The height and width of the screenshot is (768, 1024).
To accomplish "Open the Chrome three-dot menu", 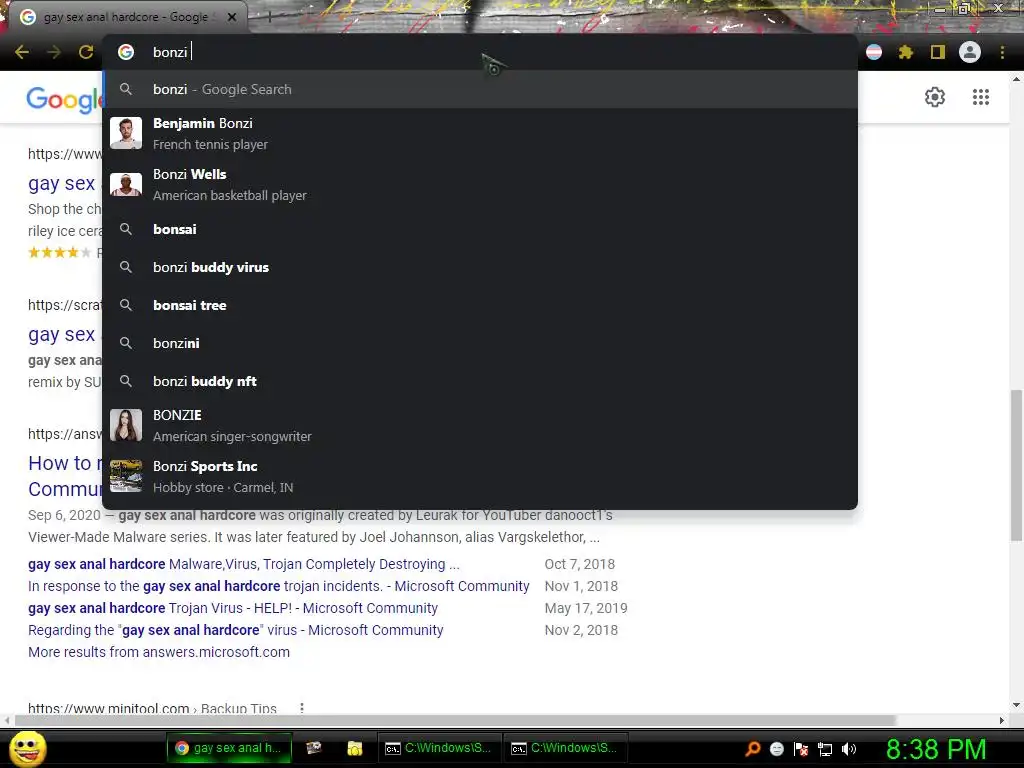I will pyautogui.click(x=1002, y=52).
